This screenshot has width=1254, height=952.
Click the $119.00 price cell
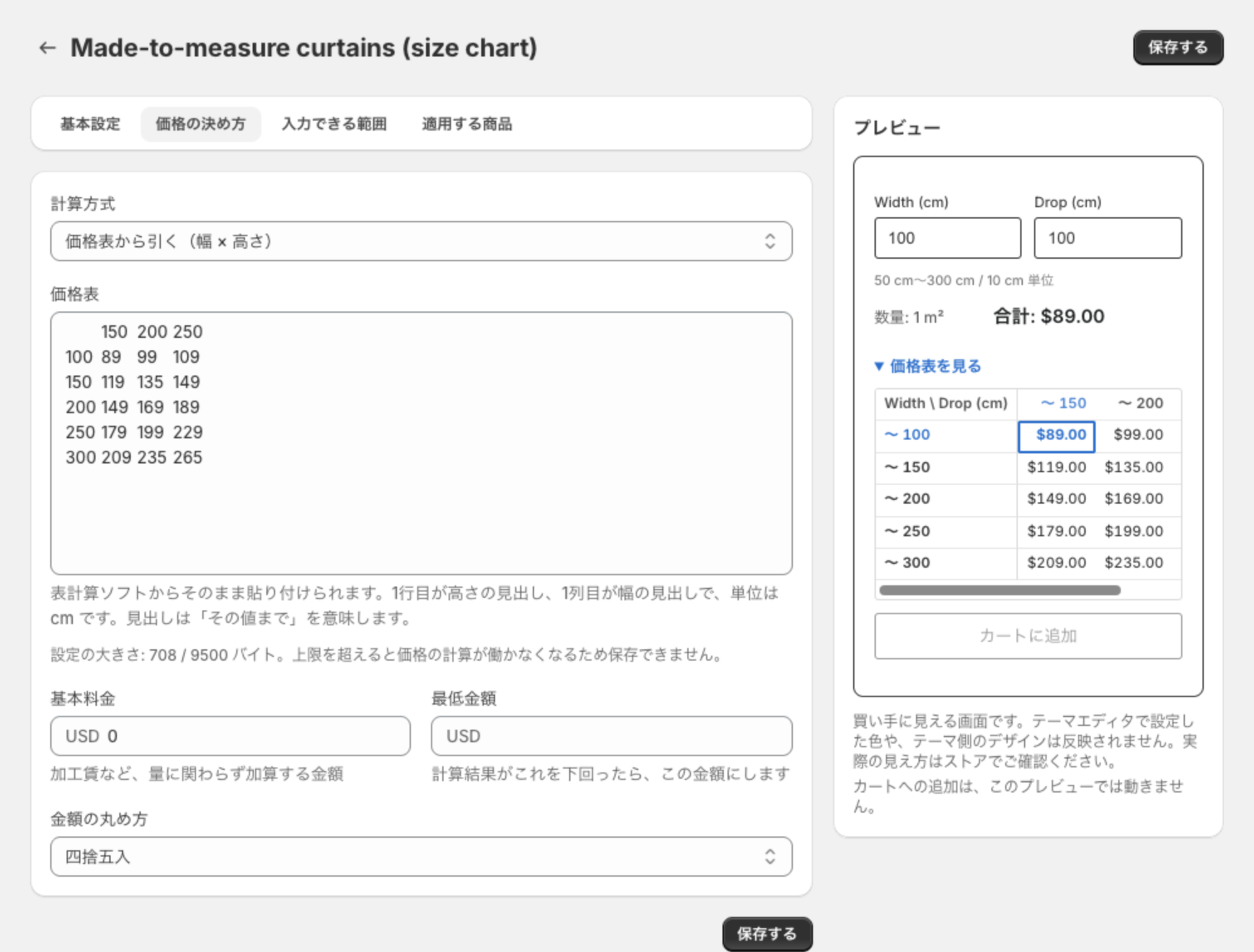(x=1057, y=467)
